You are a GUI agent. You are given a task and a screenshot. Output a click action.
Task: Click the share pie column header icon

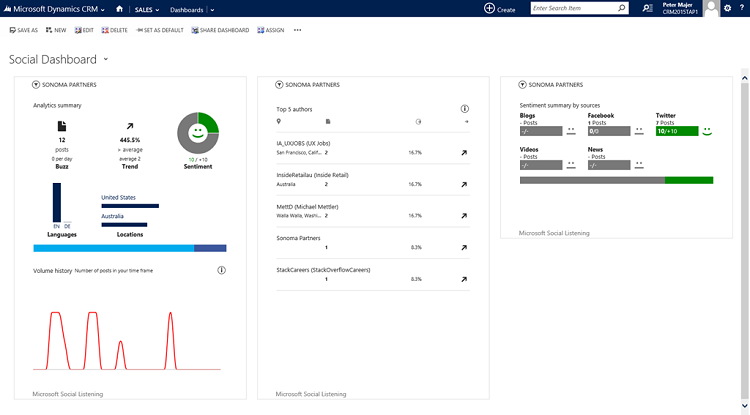coord(419,121)
